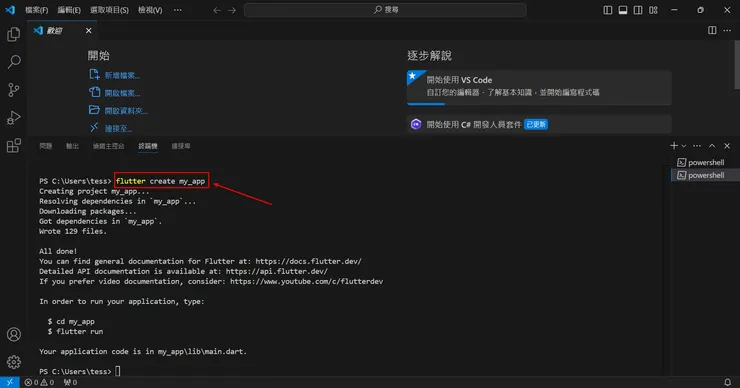The height and width of the screenshot is (388, 740).
Task: Open Get Started with C# Dev Kit walkthrough
Action: pos(539,124)
